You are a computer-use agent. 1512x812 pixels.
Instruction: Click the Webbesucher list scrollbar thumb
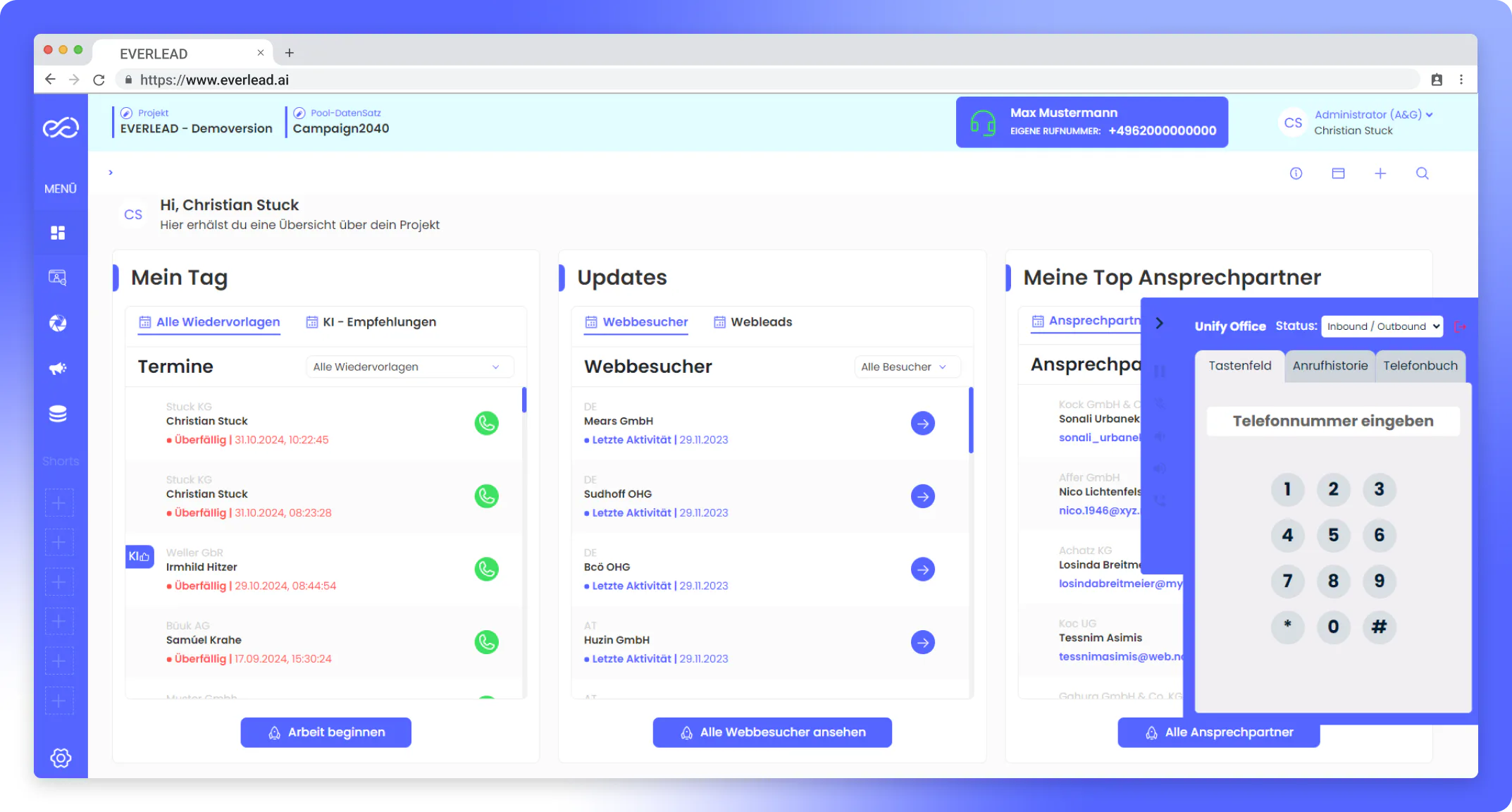pos(971,420)
